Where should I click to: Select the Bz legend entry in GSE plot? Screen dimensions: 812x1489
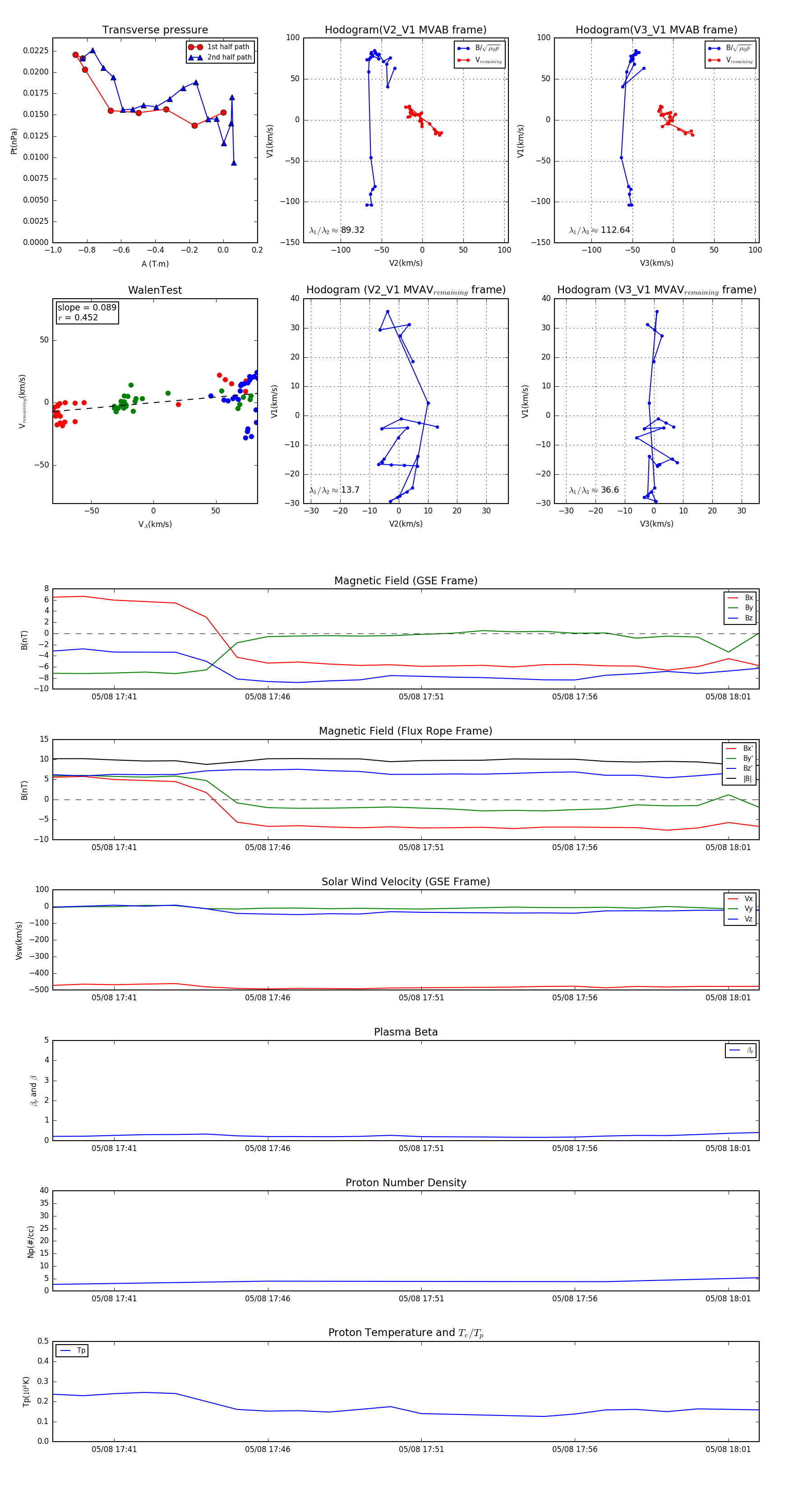click(x=740, y=618)
